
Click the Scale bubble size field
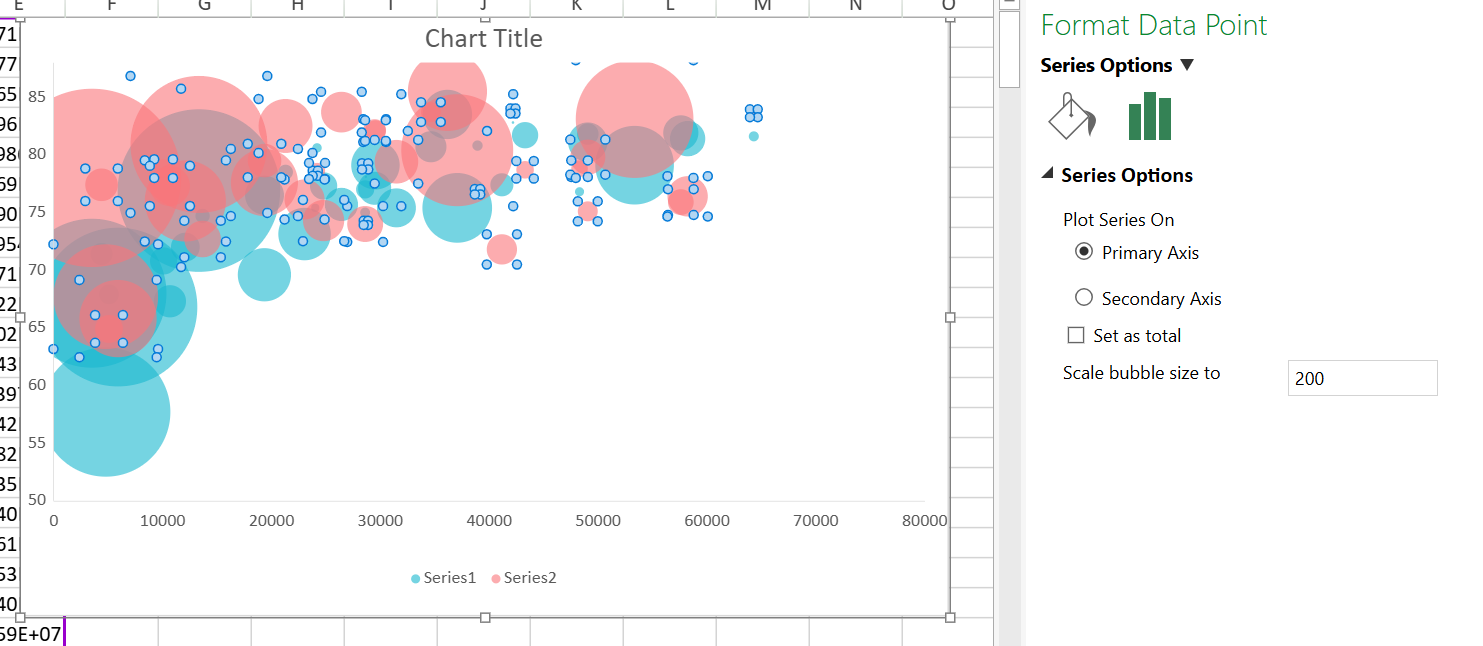click(1361, 378)
